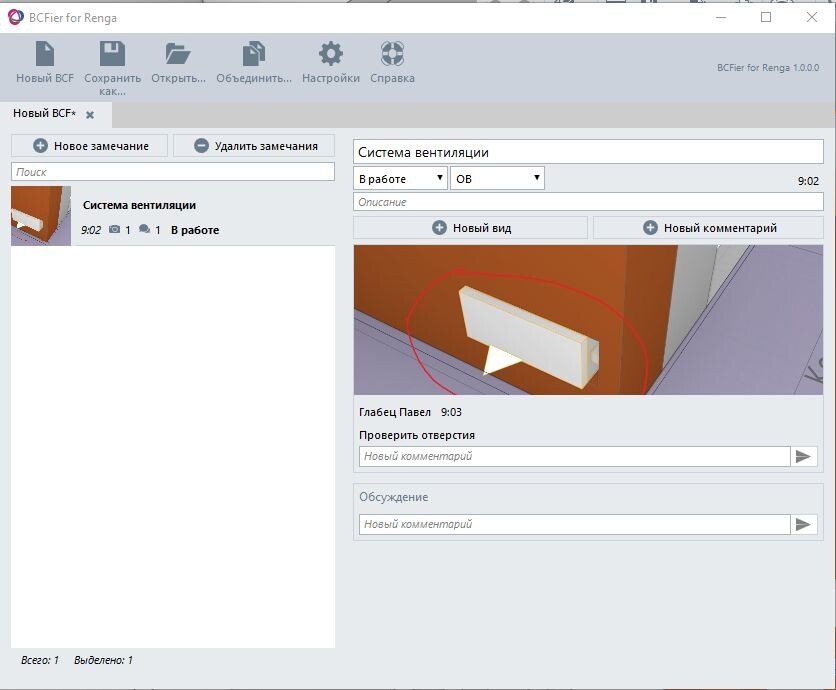Edit the issue title field Система вентиляции
Screen dimensions: 836x690
pos(588,153)
